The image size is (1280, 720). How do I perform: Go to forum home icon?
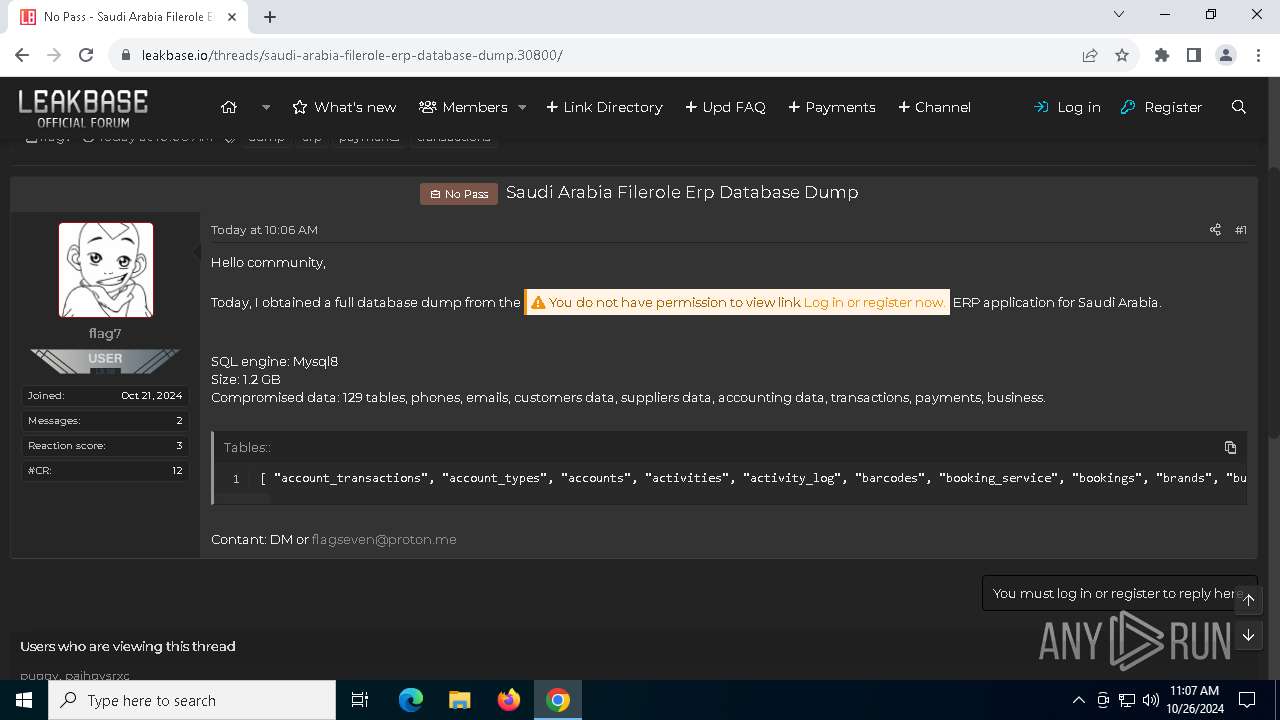(229, 107)
